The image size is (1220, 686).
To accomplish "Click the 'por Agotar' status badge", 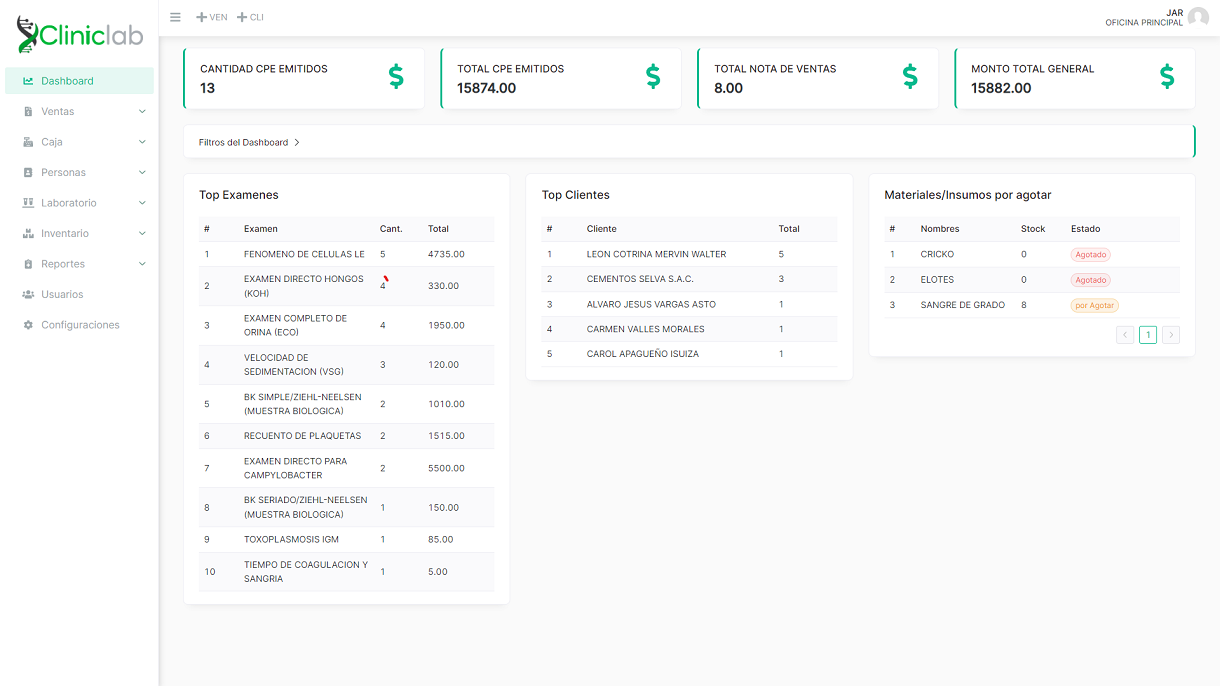I will click(1094, 305).
